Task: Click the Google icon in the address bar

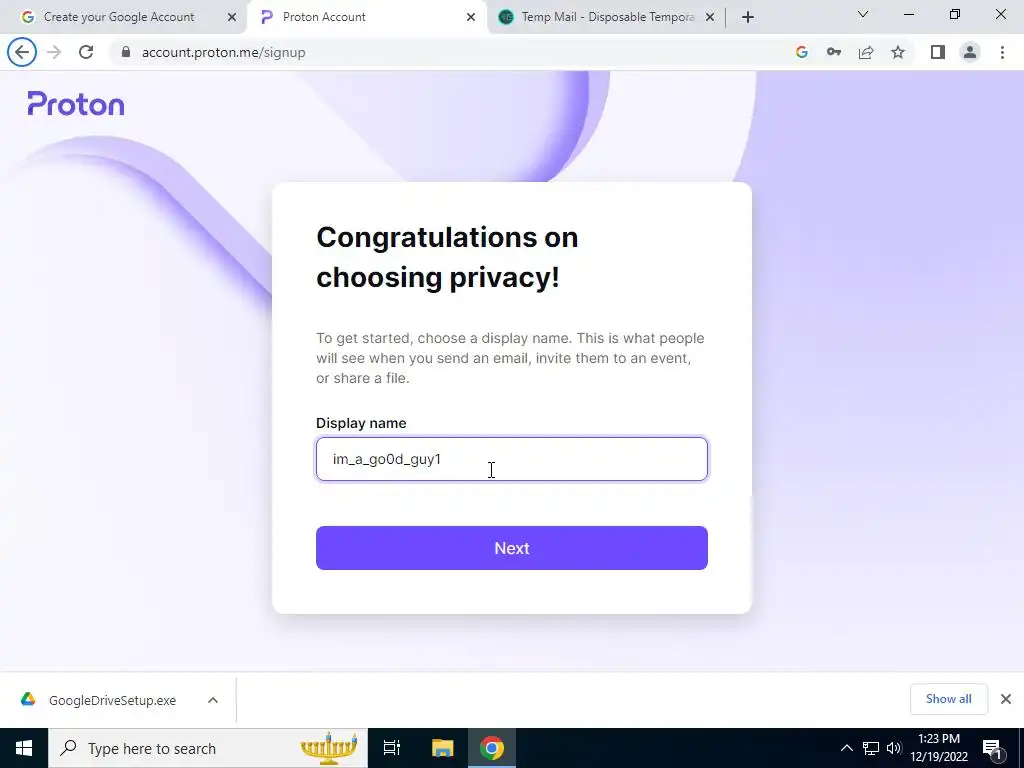Action: 802,52
